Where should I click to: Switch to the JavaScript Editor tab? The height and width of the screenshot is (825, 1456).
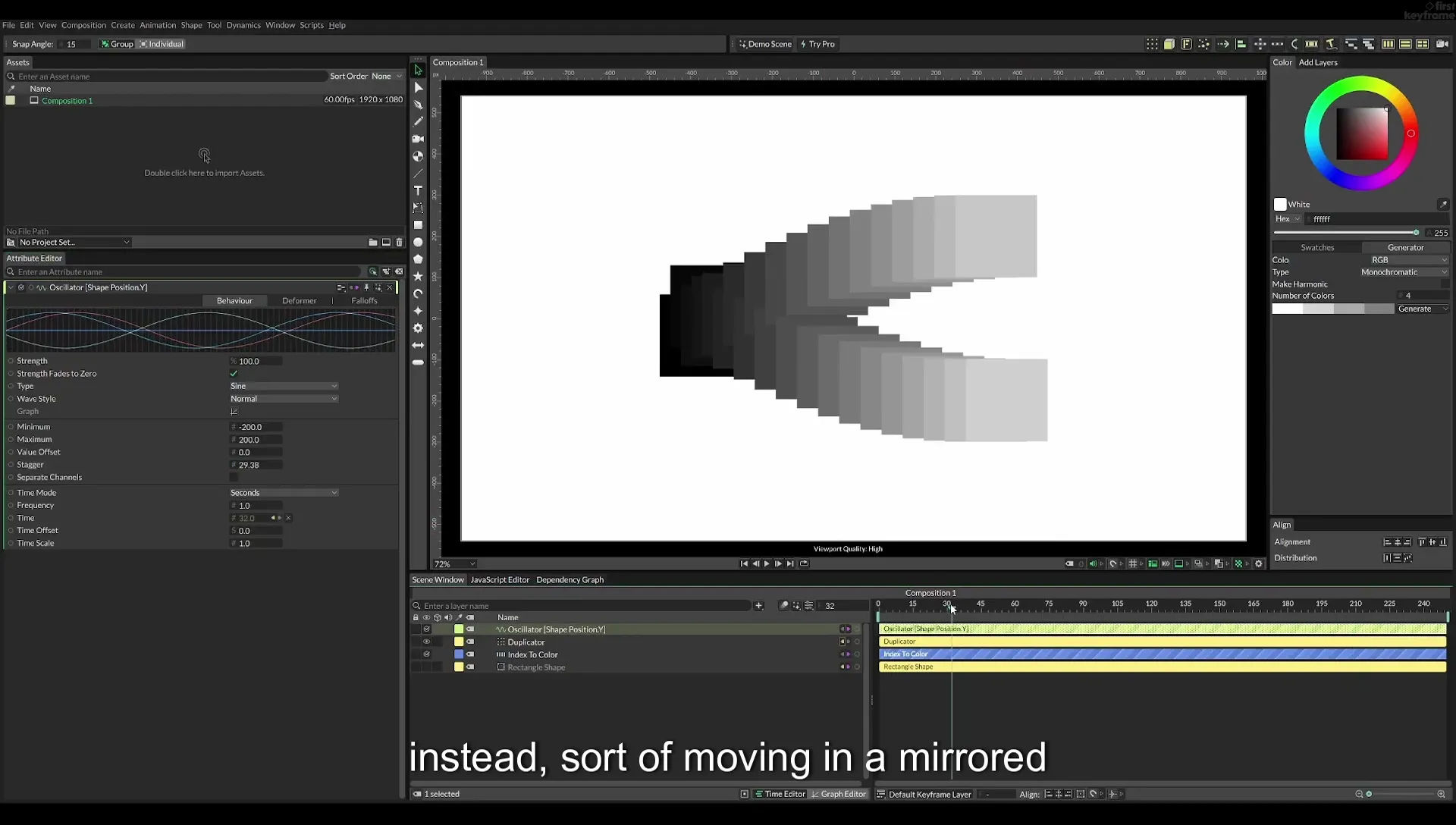tap(500, 579)
